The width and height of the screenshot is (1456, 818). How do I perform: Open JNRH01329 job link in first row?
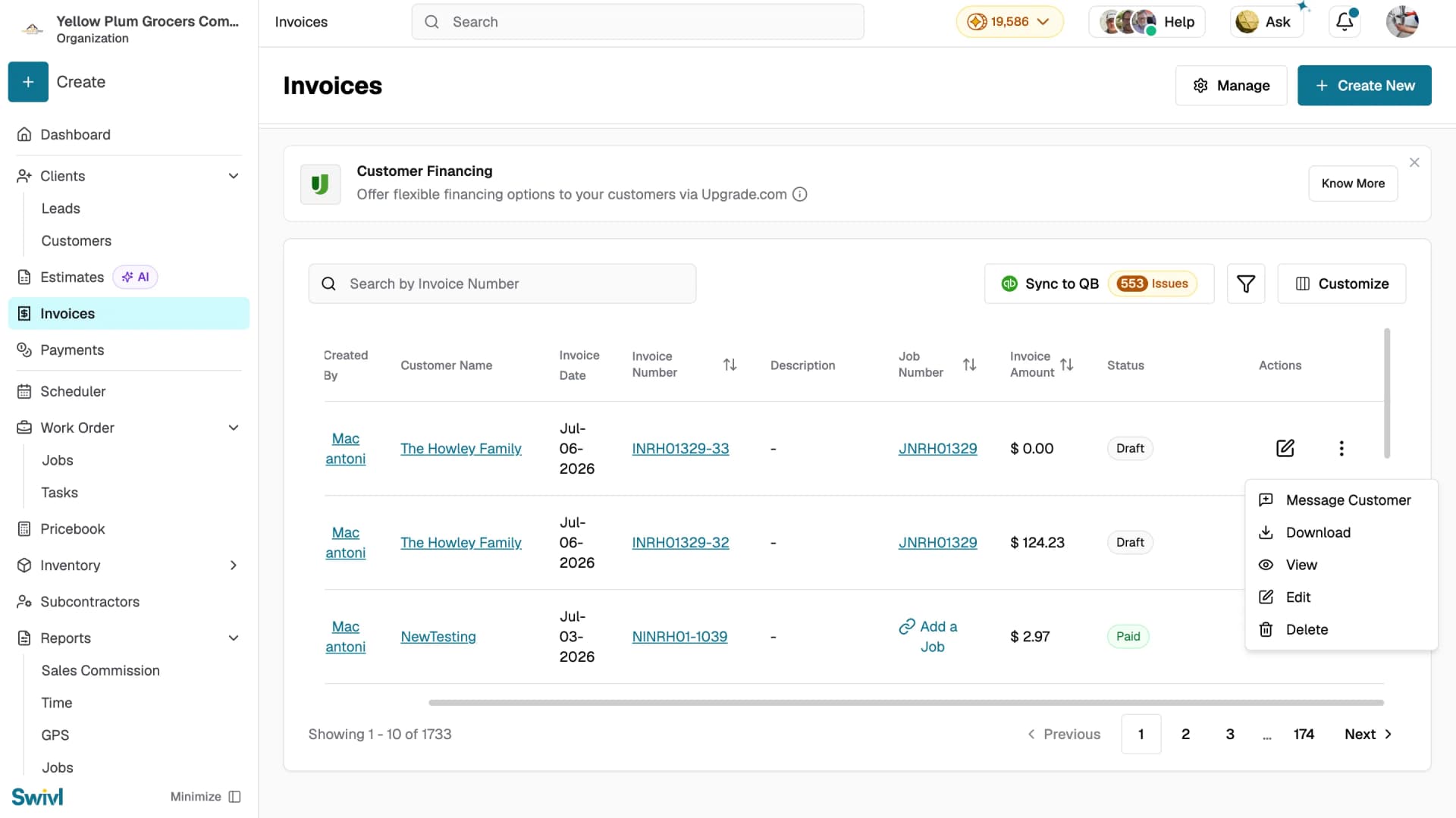click(x=937, y=449)
